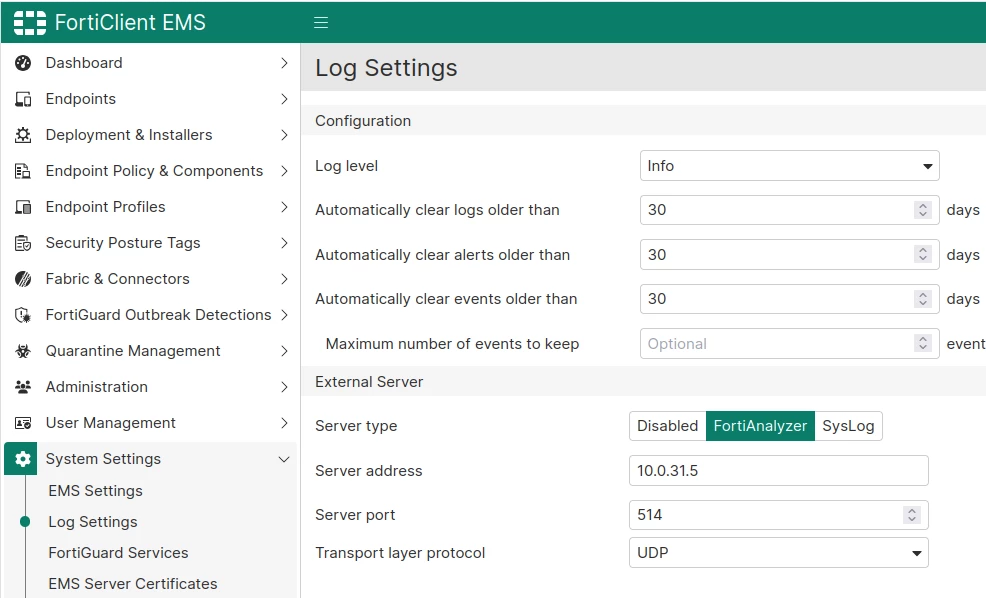986x598 pixels.
Task: Expand the Fabric & Connectors chevron
Action: [x=284, y=279]
